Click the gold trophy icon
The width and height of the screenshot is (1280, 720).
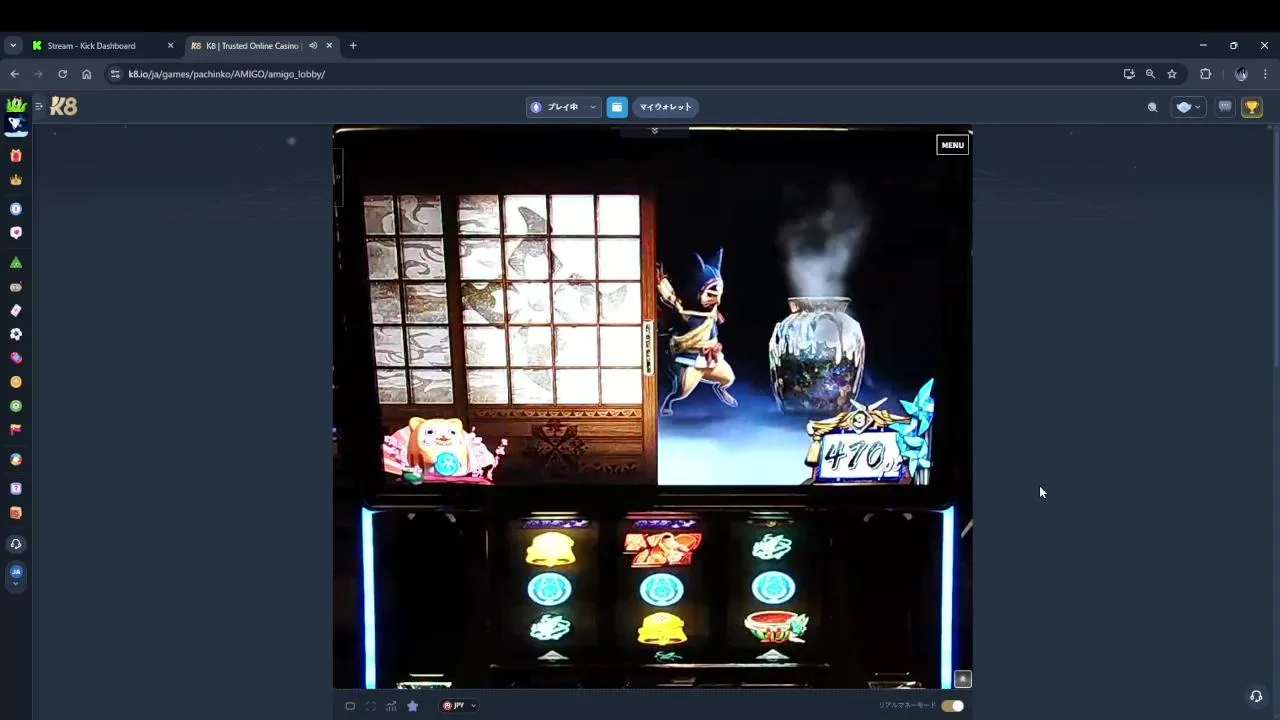1251,107
